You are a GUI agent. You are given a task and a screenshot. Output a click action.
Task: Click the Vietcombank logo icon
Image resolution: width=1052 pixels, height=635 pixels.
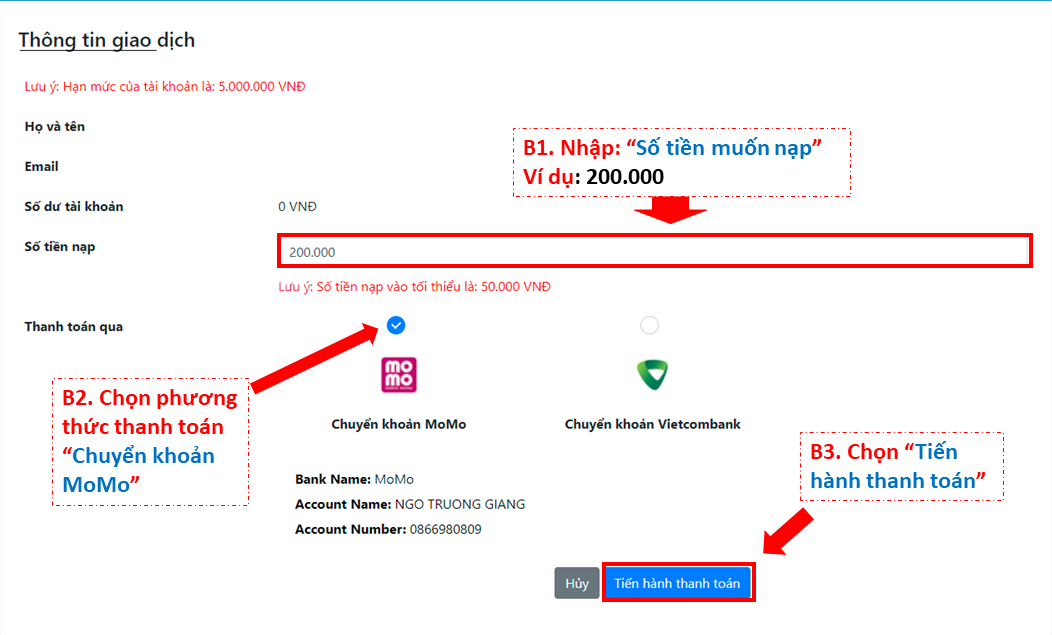[652, 375]
